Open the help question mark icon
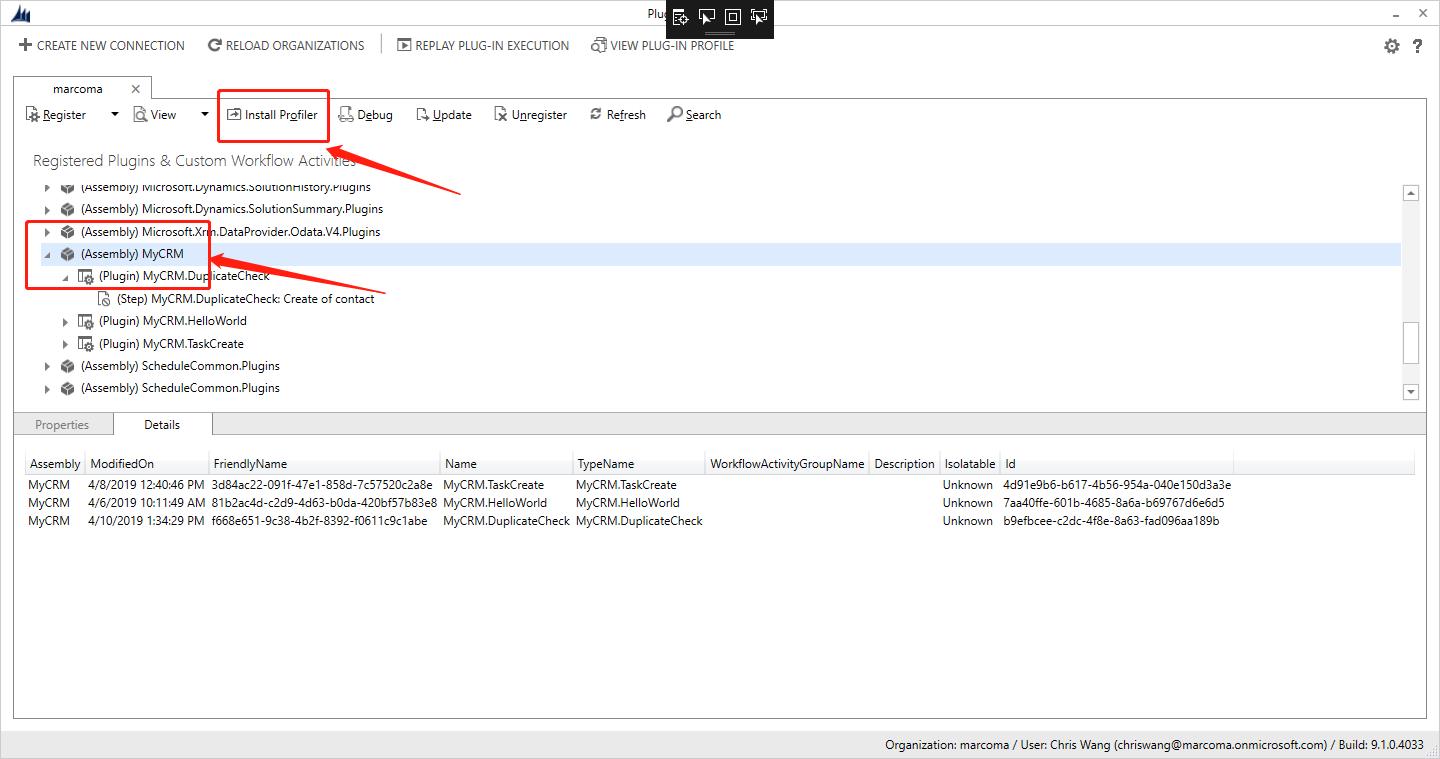The height and width of the screenshot is (759, 1440). click(x=1417, y=46)
